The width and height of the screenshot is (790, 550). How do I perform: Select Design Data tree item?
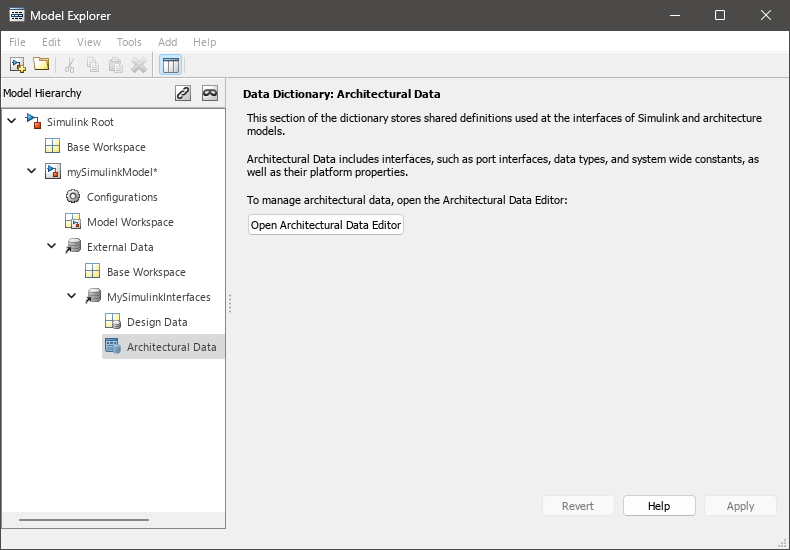pos(157,322)
